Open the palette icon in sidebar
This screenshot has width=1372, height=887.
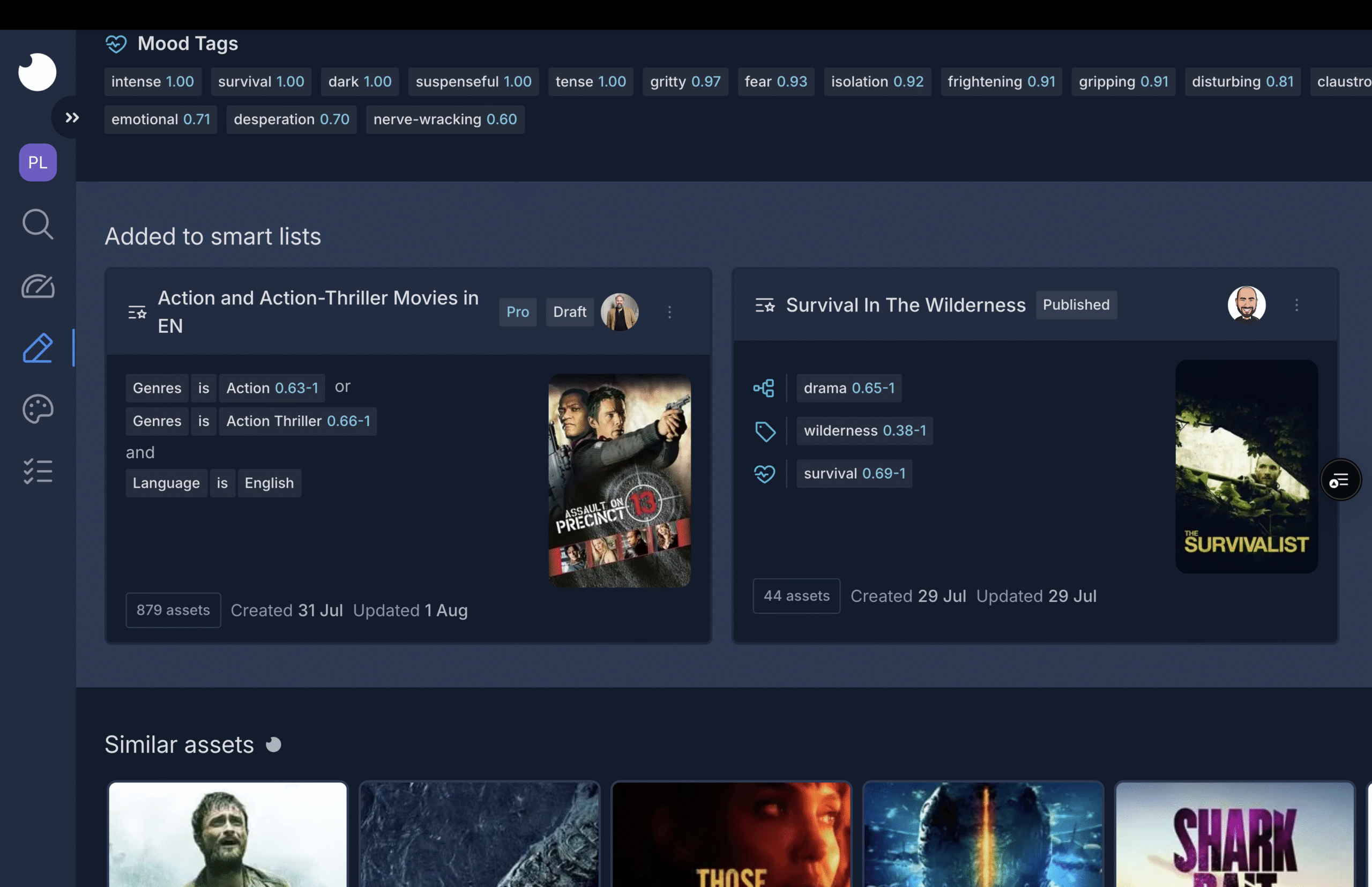click(x=38, y=409)
